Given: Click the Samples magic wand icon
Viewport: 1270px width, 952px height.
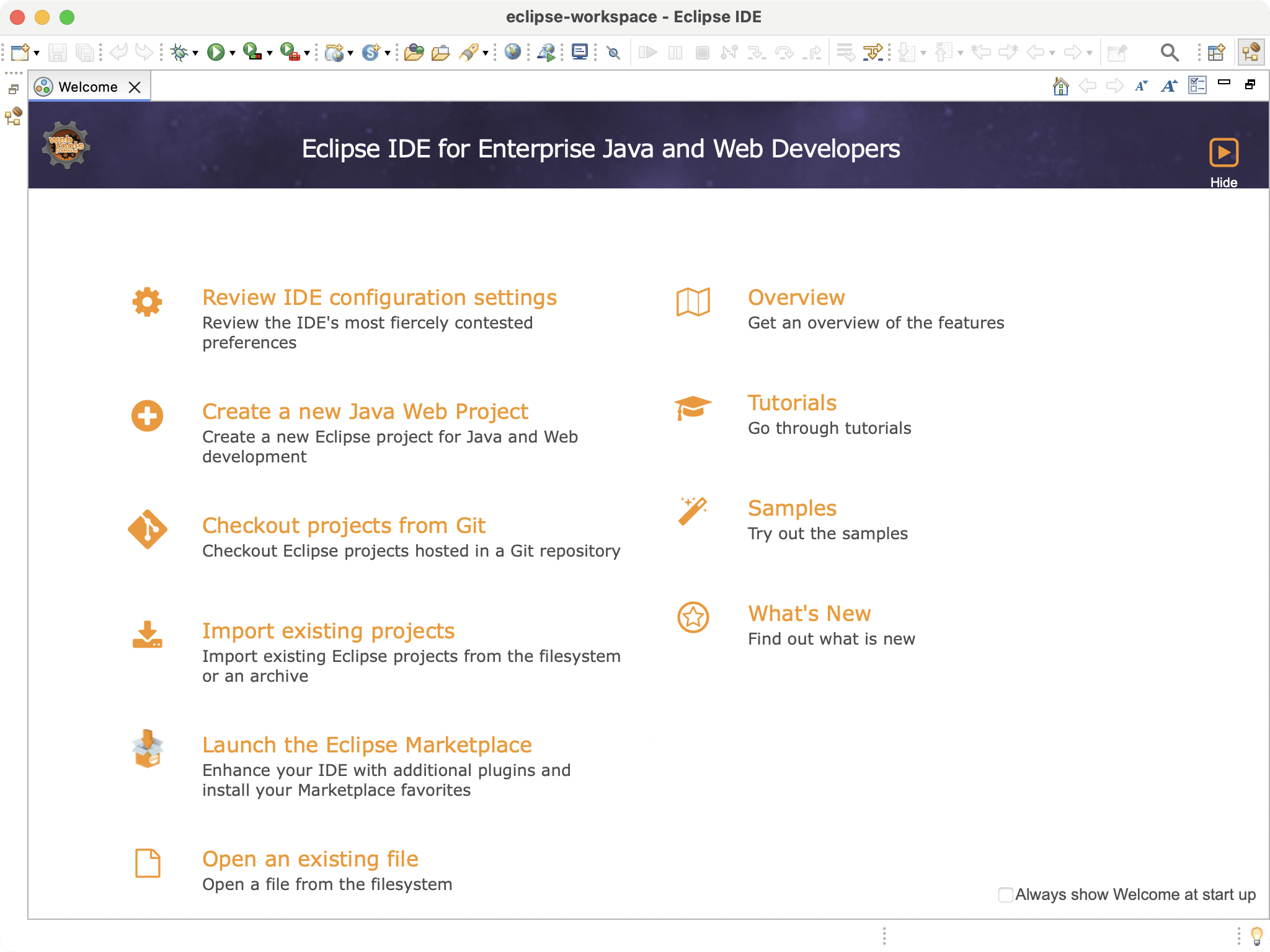Looking at the screenshot, I should (x=693, y=511).
